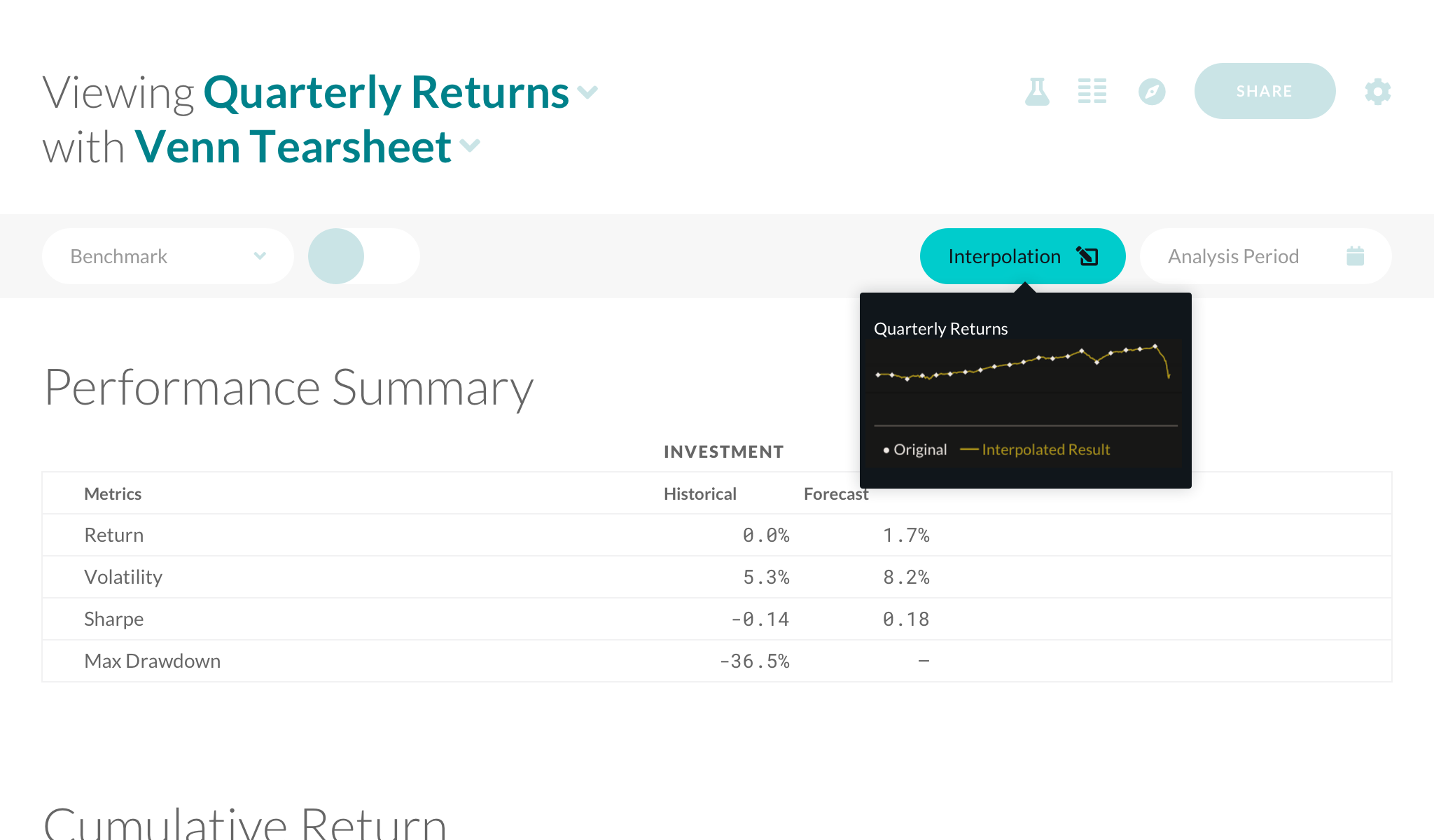This screenshot has width=1434, height=840.
Task: Click the Quarterly Returns title link
Action: coord(386,92)
